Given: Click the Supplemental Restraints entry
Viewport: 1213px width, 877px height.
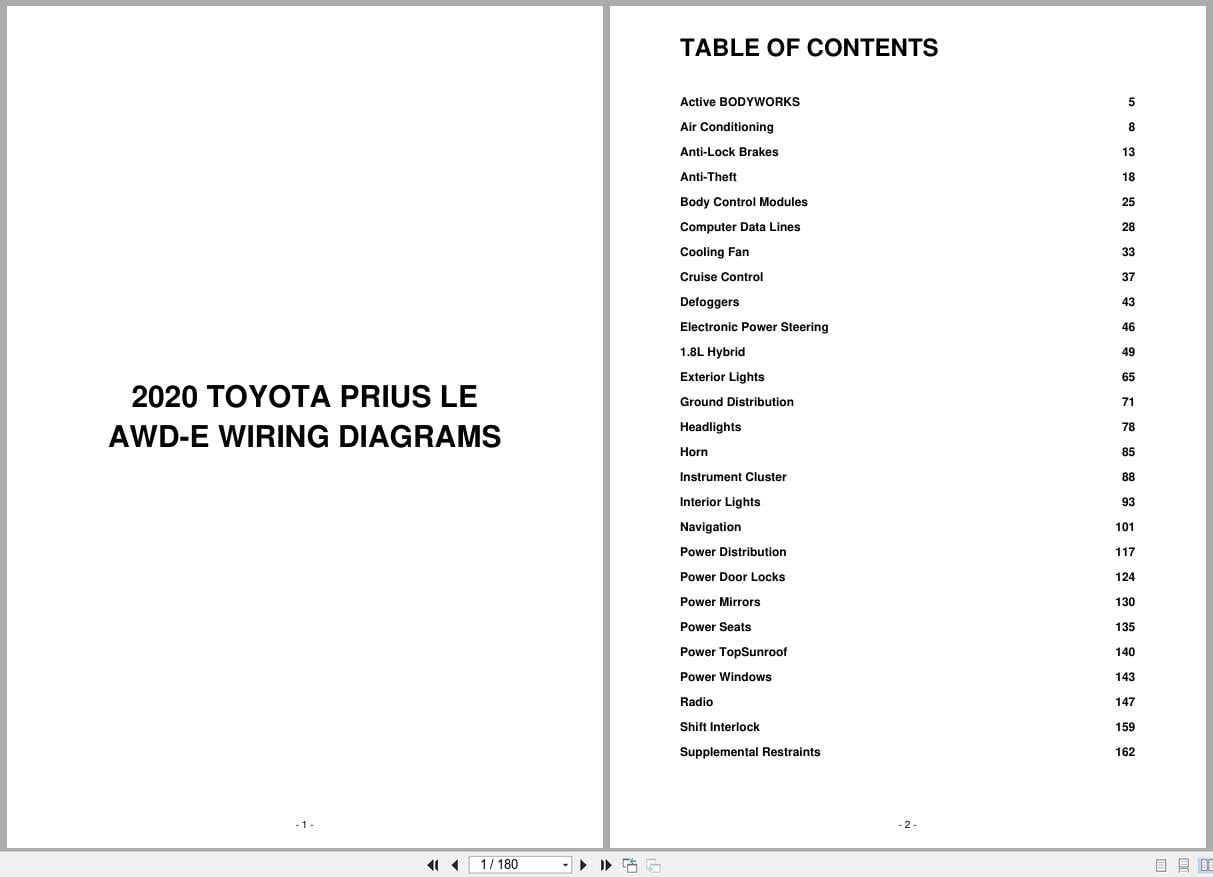Looking at the screenshot, I should click(750, 752).
